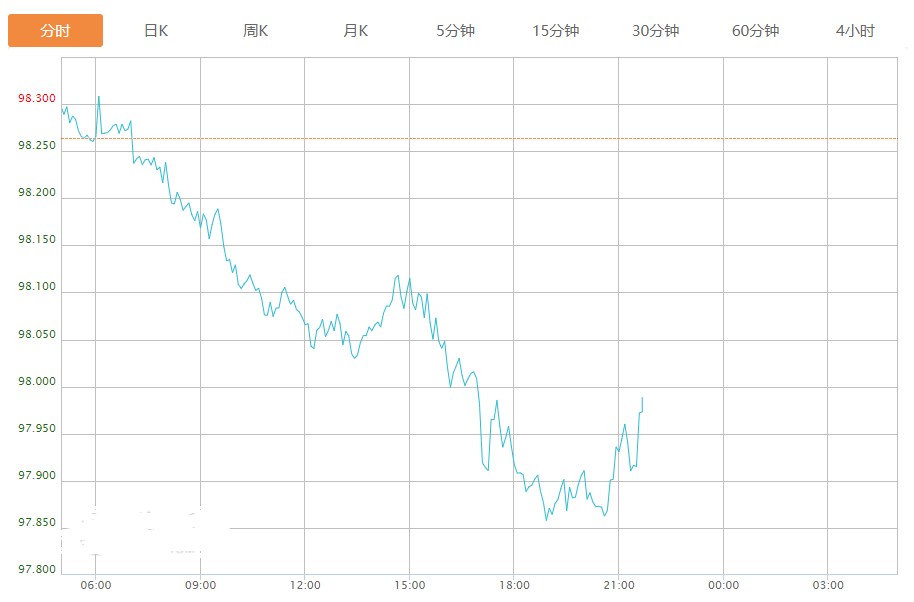Open the 周K weekly chart tab
The width and height of the screenshot is (914, 602).
pos(256,31)
